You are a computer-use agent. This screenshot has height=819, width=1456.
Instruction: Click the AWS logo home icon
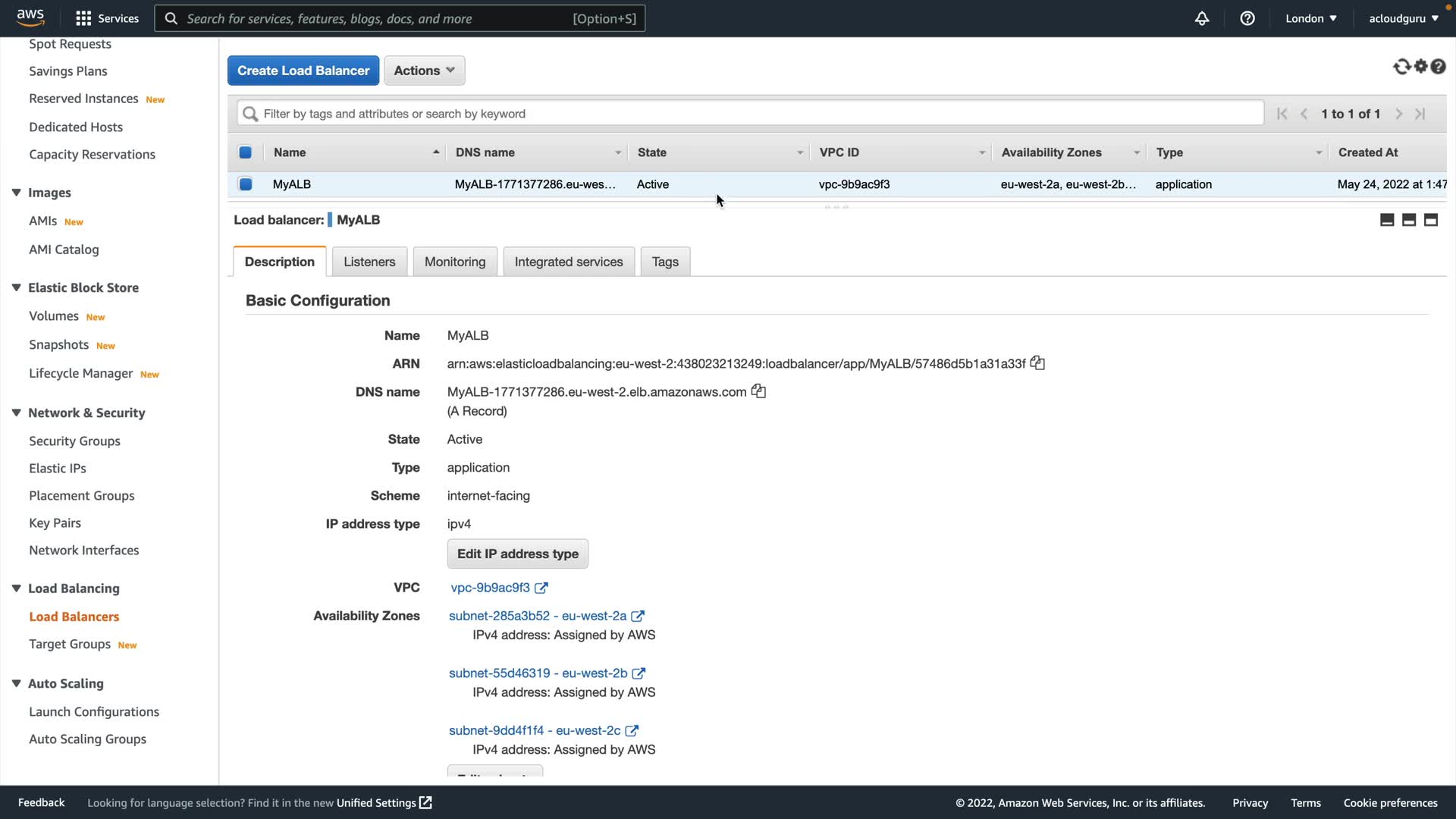[x=30, y=17]
